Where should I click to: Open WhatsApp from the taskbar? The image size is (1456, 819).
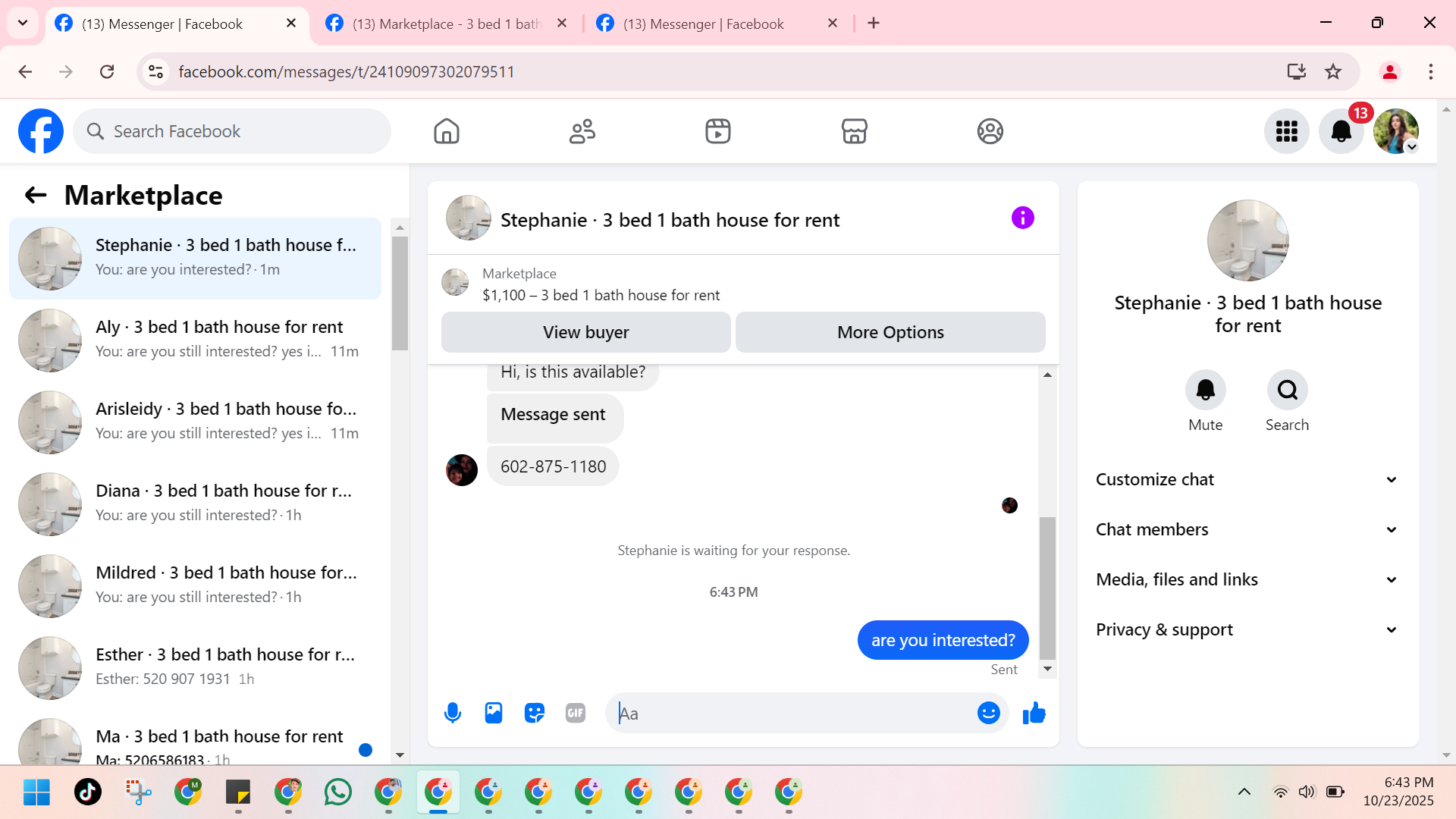pos(337,792)
